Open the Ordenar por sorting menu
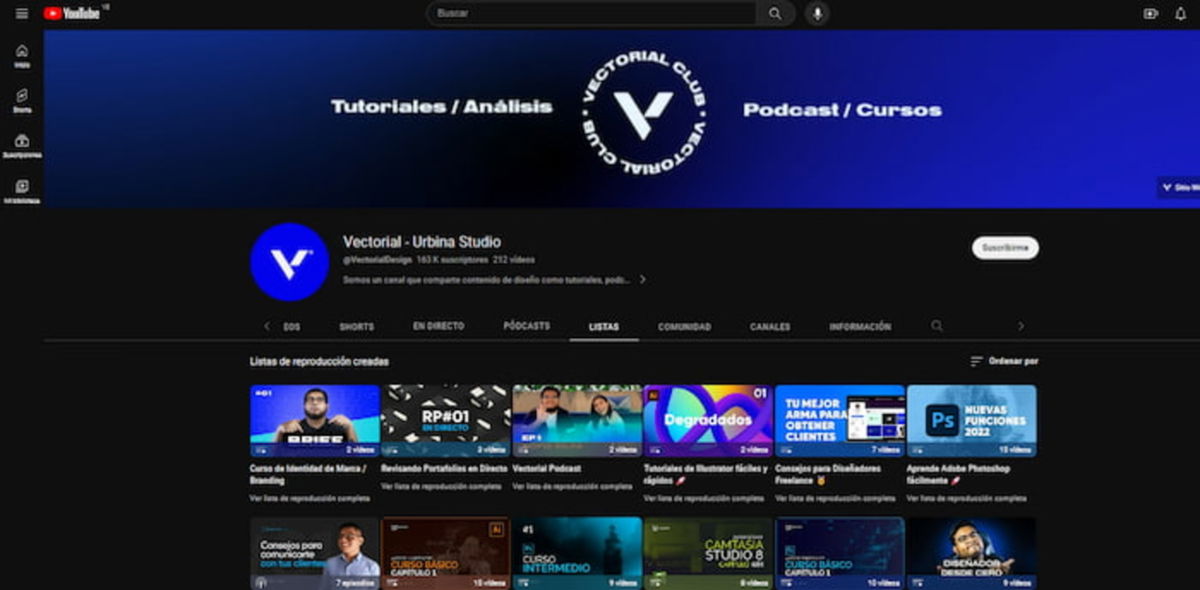Screen dimensions: 1200x590 [1001, 361]
